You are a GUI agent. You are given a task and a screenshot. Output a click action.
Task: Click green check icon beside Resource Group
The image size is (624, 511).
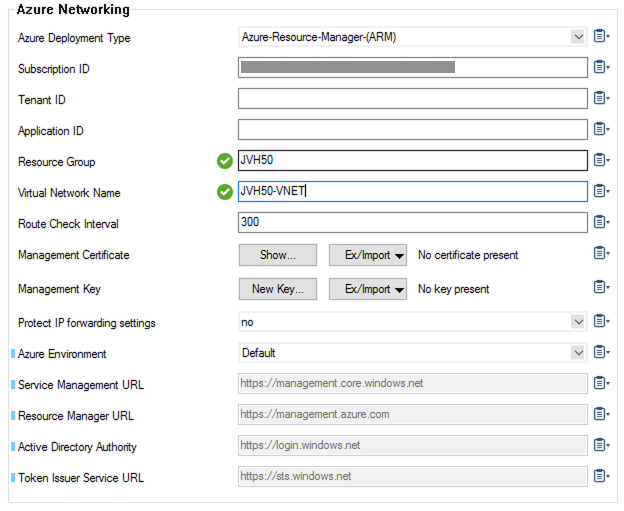pos(225,161)
